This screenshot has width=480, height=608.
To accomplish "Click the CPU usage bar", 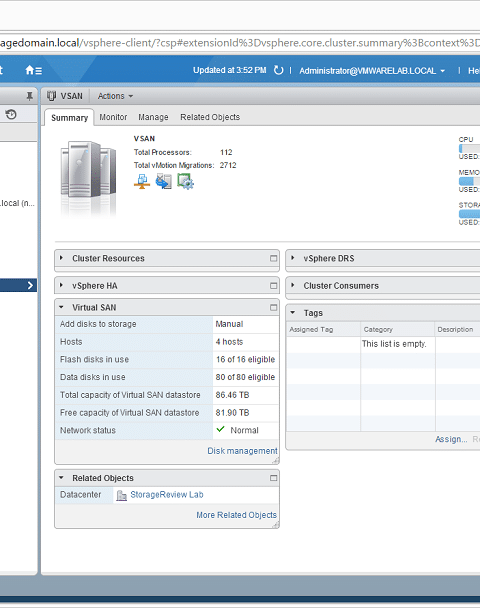I will pos(469,149).
